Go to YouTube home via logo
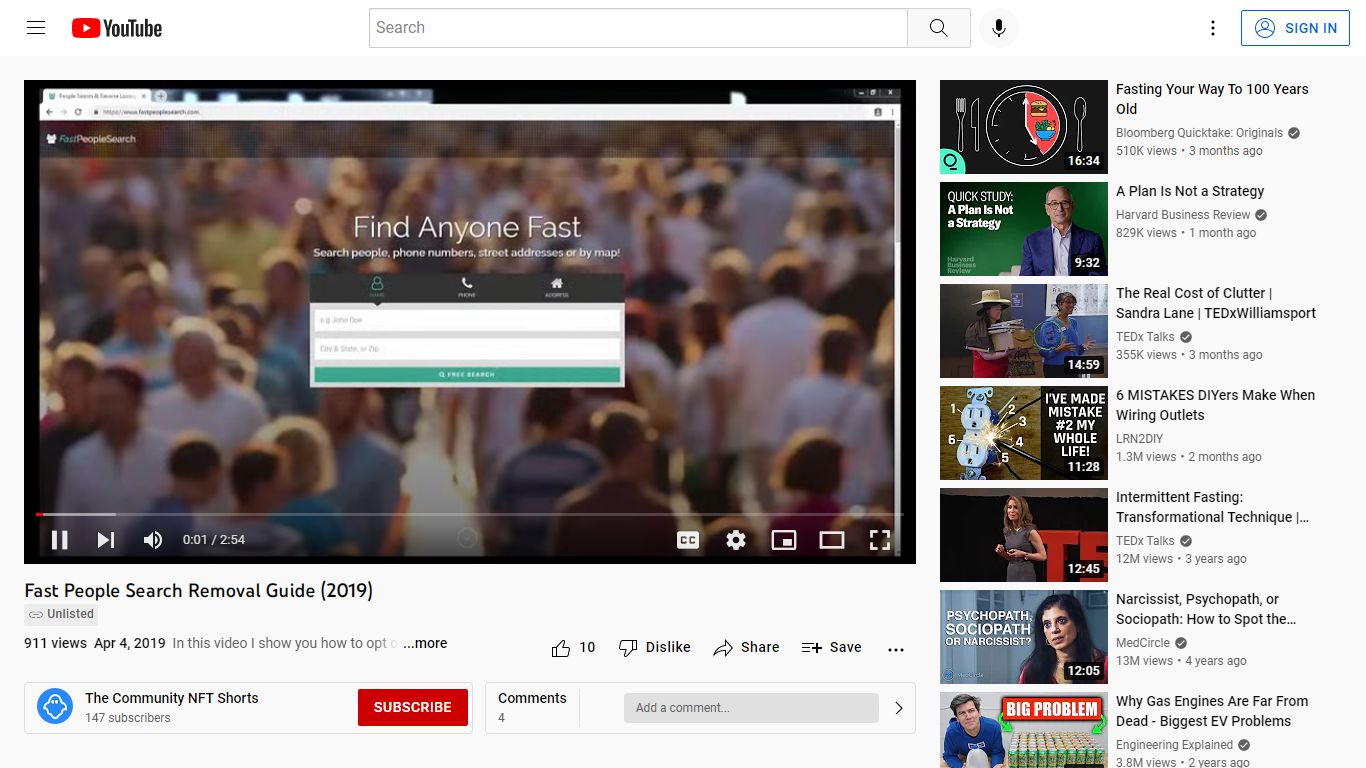 pyautogui.click(x=117, y=28)
